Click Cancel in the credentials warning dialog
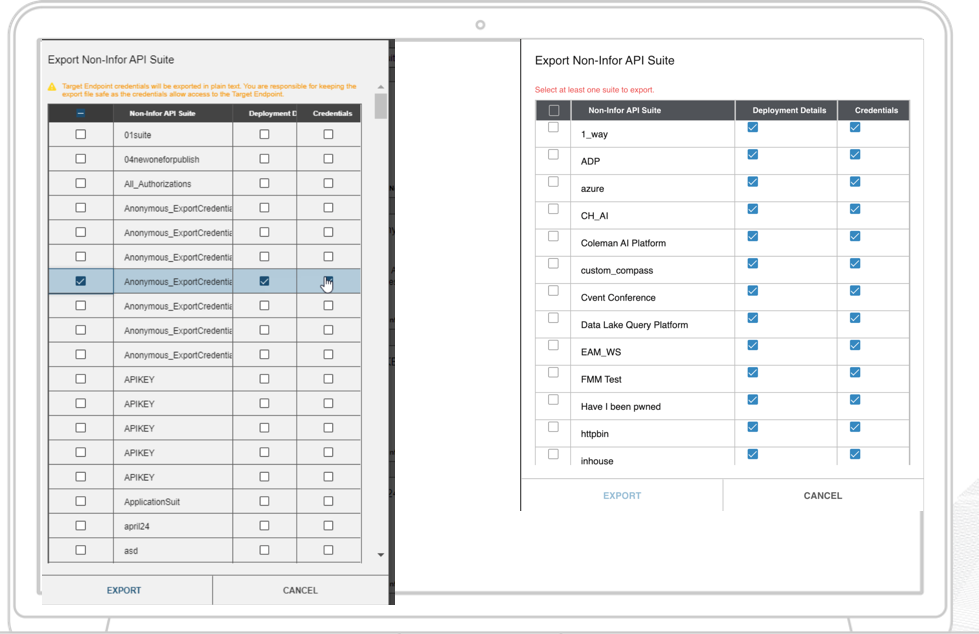 (x=300, y=590)
